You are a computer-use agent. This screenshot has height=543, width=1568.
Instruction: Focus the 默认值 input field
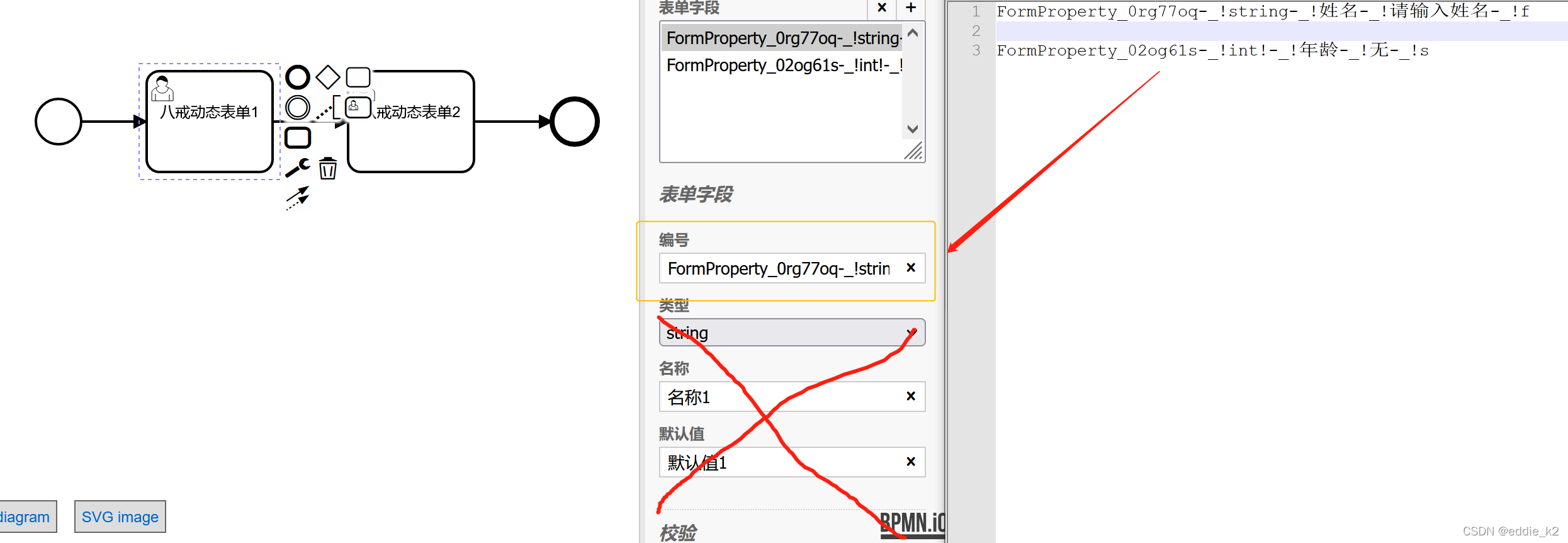coord(779,462)
